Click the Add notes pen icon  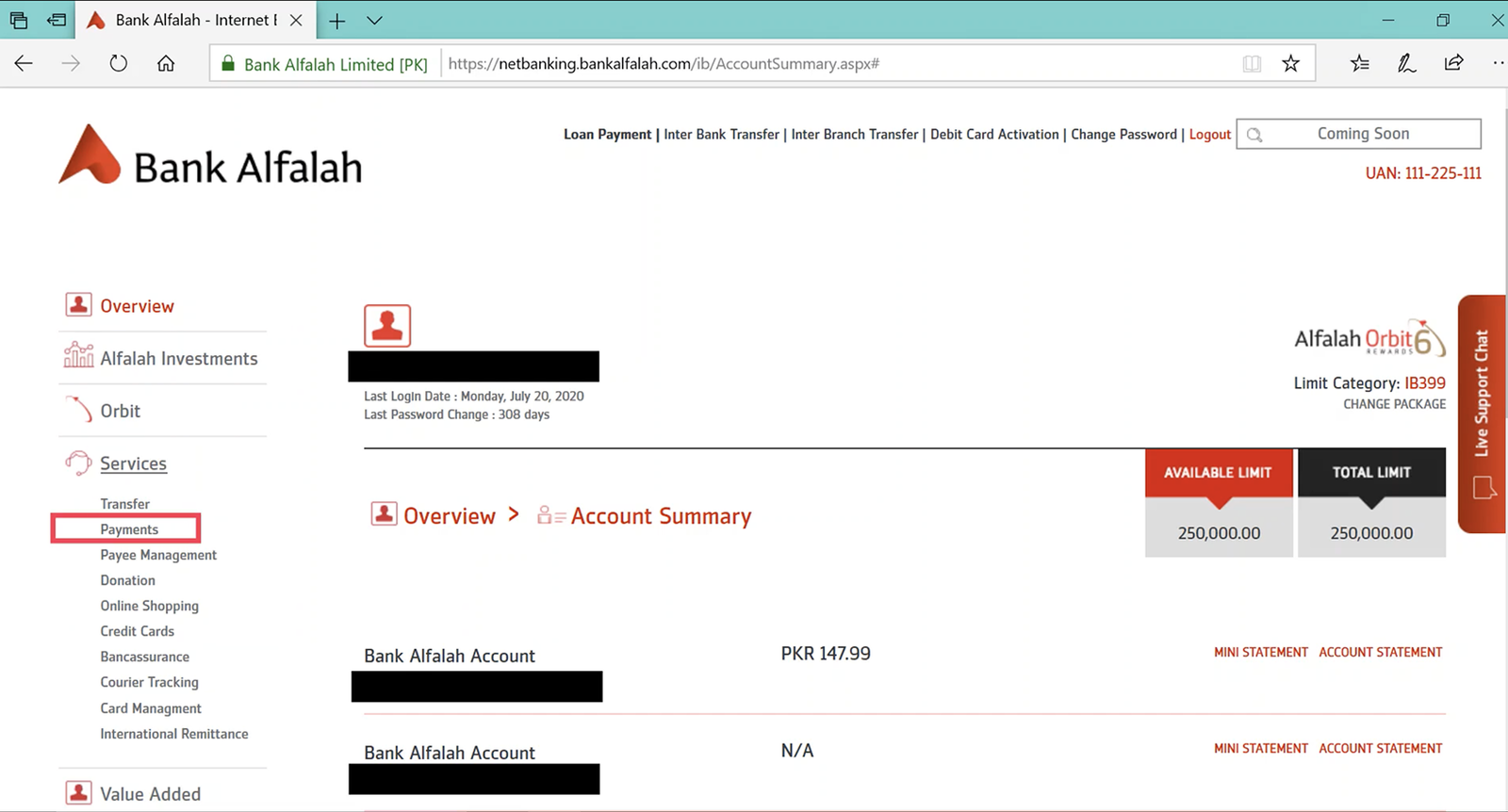1406,63
